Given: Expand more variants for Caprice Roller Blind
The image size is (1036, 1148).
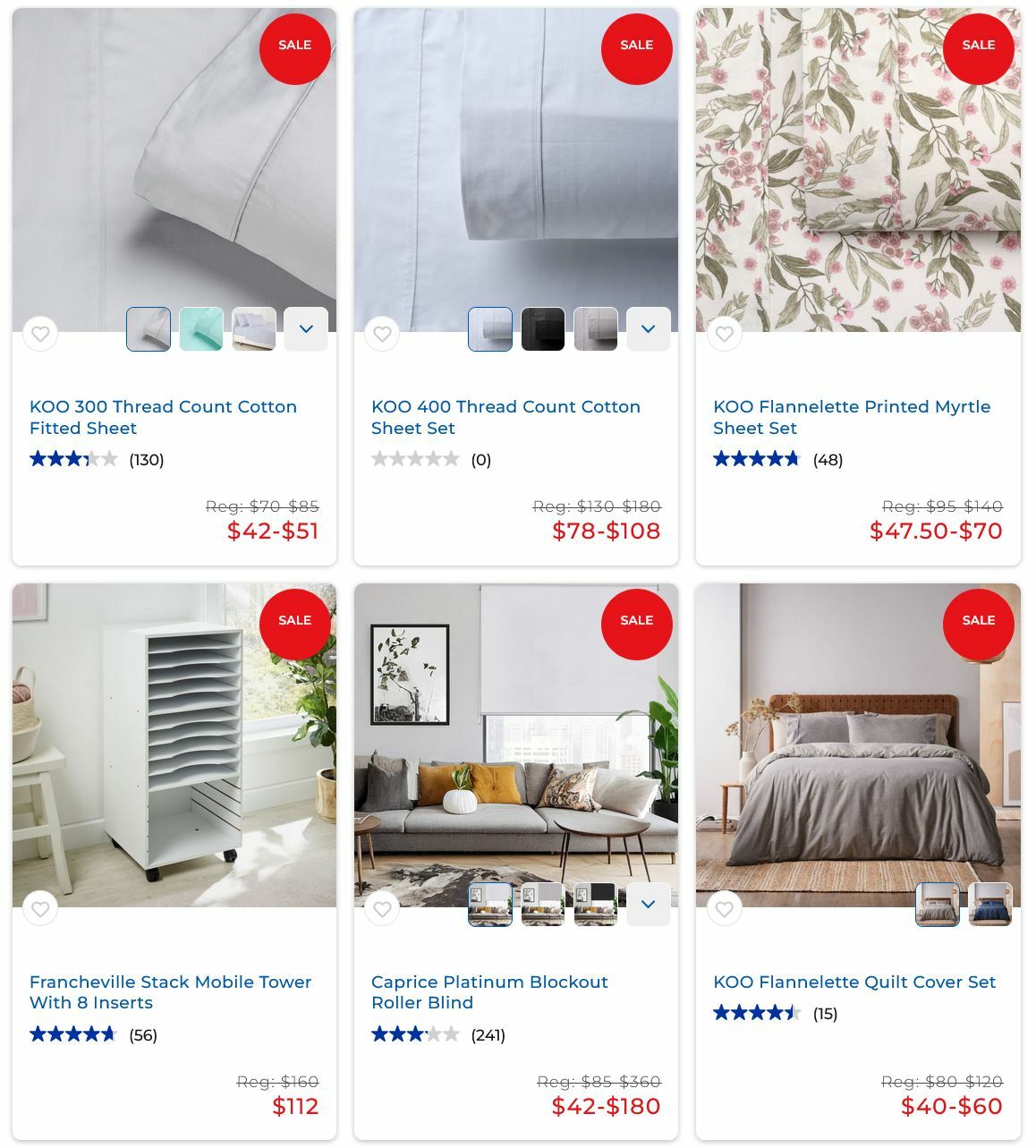Looking at the screenshot, I should 649,905.
